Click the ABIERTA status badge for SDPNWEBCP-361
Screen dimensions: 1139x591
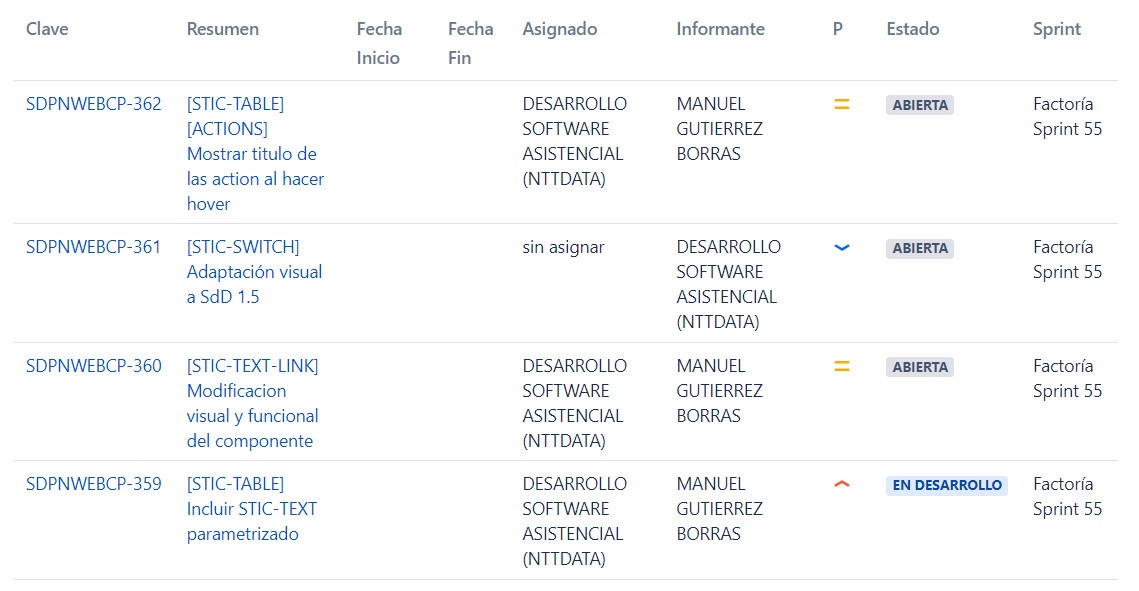[x=920, y=248]
